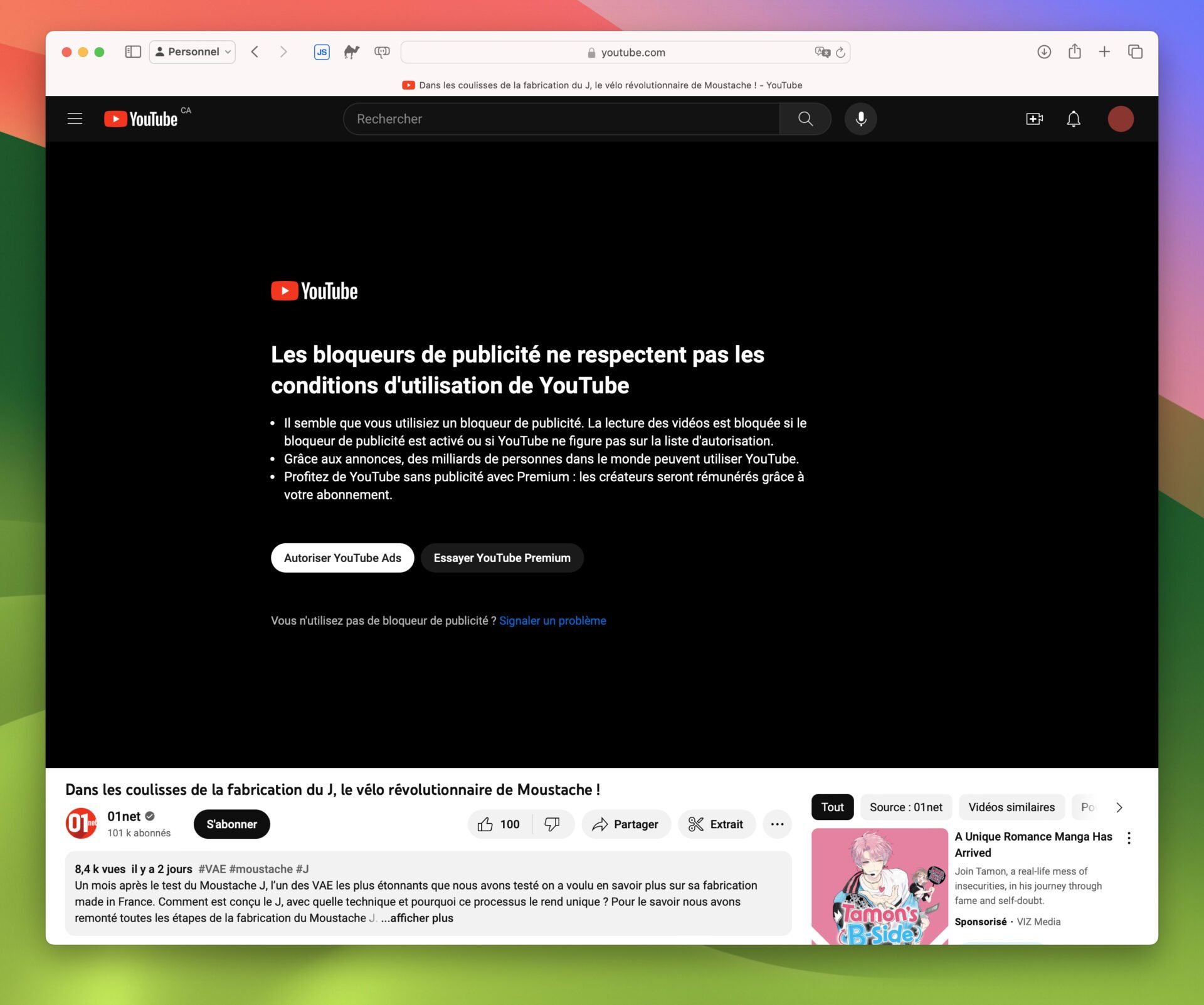
Task: Select the Tout filter chip
Action: coord(833,807)
